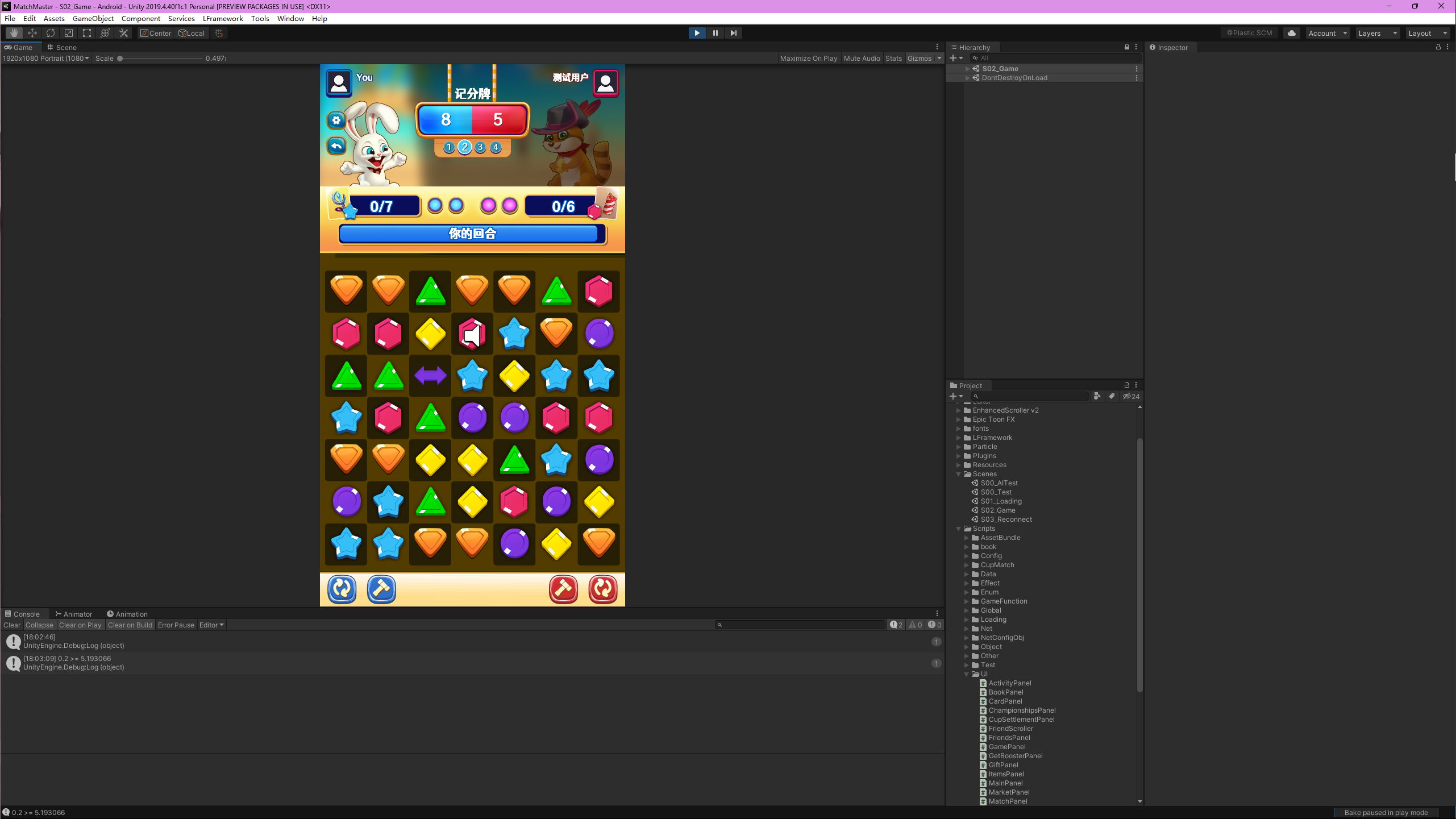Viewport: 1456px width, 819px height.
Task: Open Hierarchy create plus dropdown
Action: pyautogui.click(x=956, y=58)
